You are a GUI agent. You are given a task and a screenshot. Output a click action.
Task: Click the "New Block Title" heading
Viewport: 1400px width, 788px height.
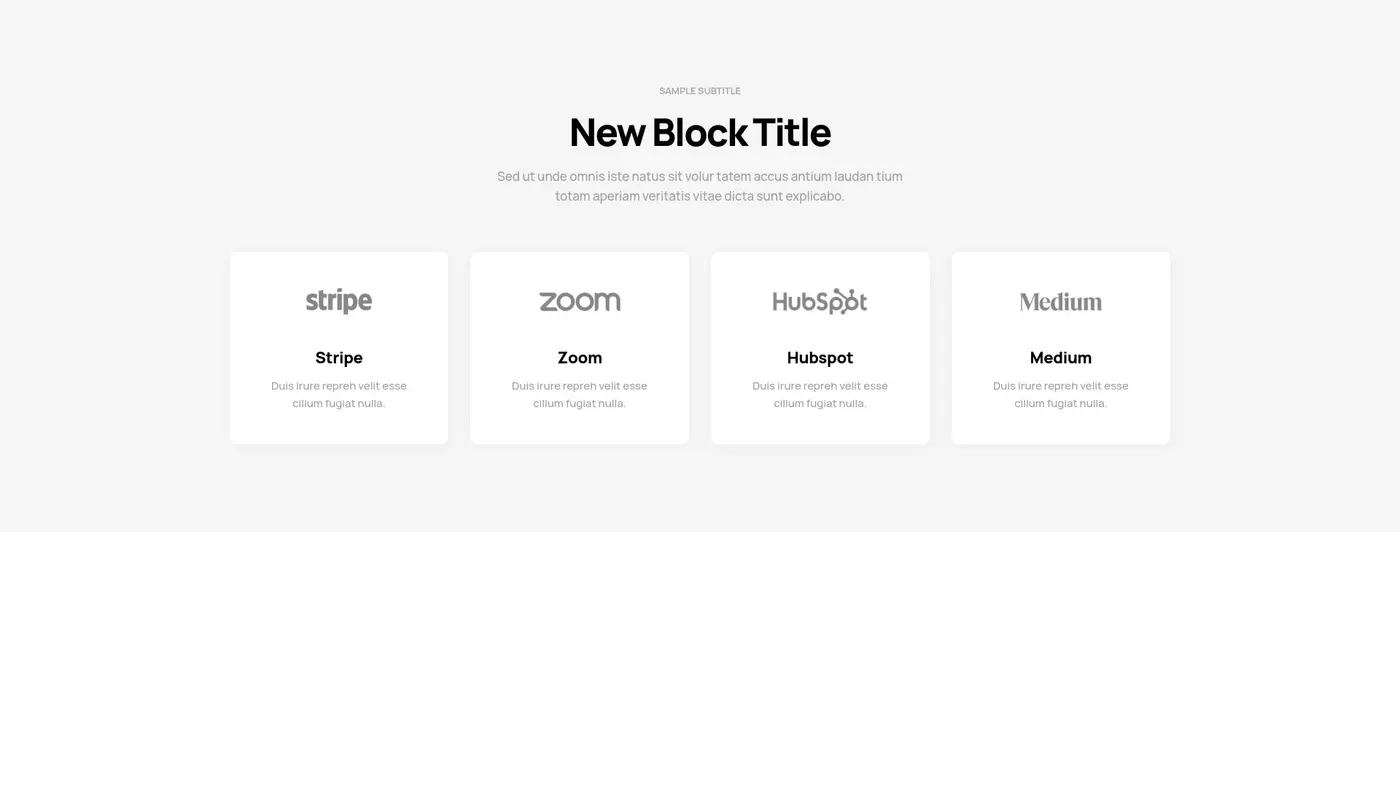[x=700, y=132]
